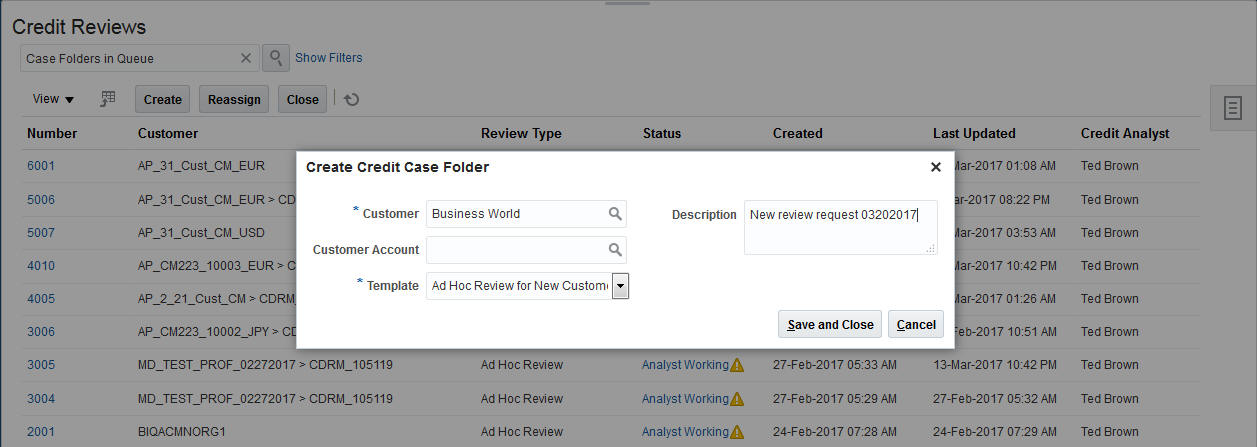Click the Cancel button in dialog
1257x447 pixels.
tap(916, 324)
